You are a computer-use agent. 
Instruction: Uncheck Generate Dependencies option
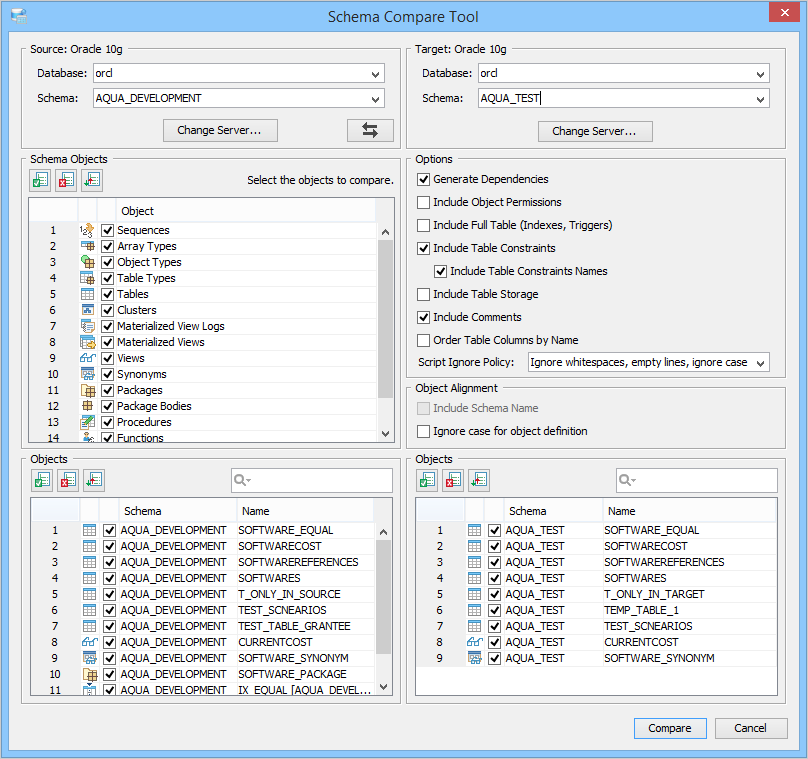tap(424, 179)
